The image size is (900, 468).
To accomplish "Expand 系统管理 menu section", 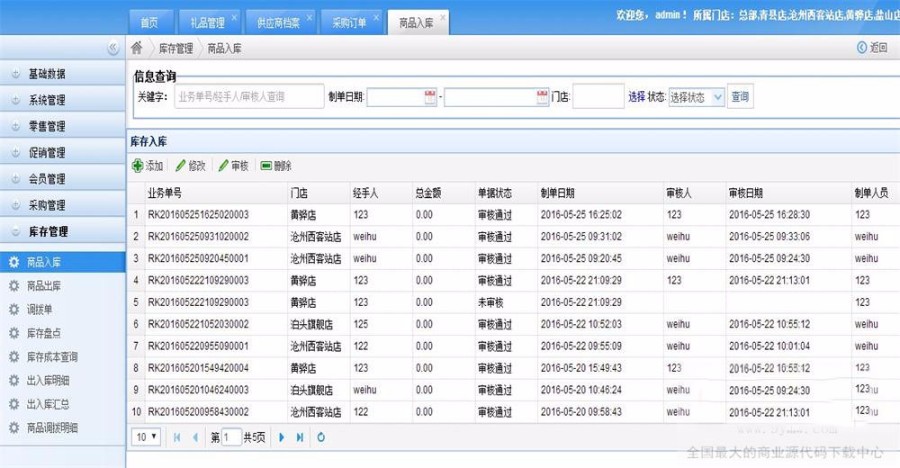I will 63,100.
